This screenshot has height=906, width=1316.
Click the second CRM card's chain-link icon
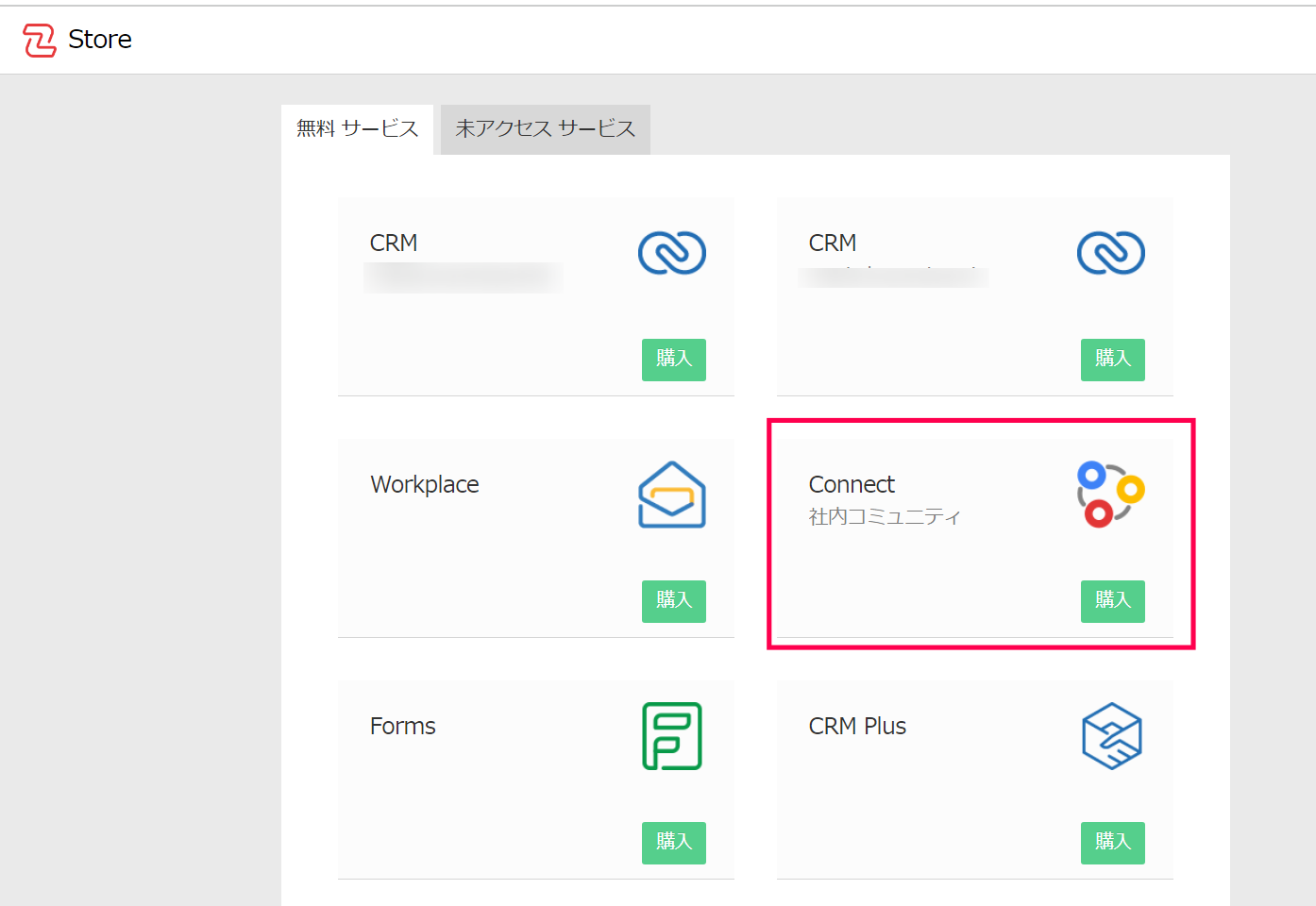coord(1110,253)
